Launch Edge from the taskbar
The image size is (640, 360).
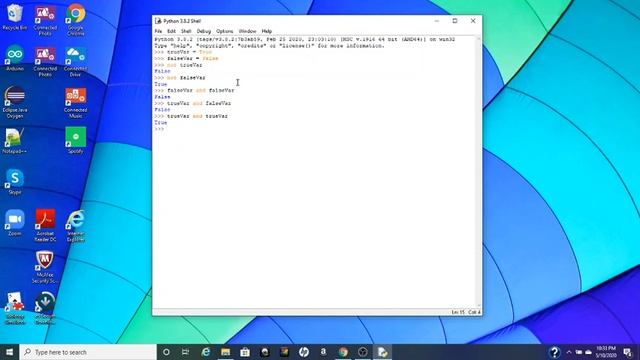[x=206, y=352]
